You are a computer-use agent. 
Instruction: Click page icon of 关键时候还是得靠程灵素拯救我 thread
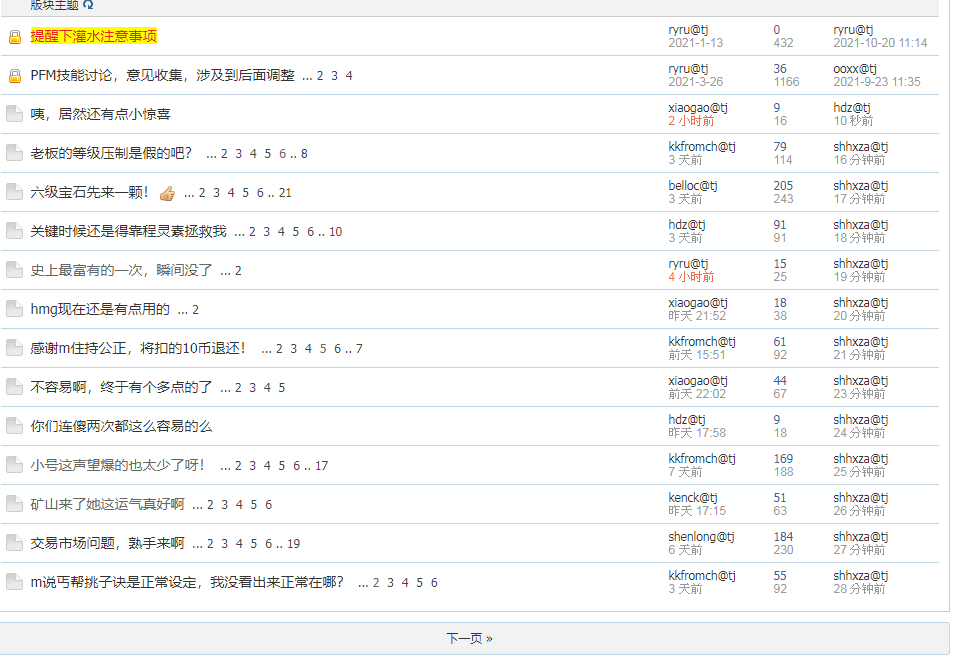[x=14, y=231]
